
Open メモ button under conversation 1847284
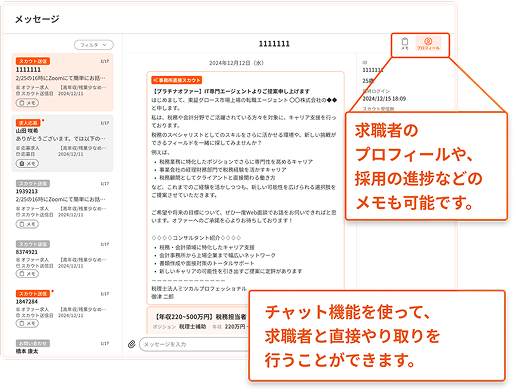[x=27, y=323]
